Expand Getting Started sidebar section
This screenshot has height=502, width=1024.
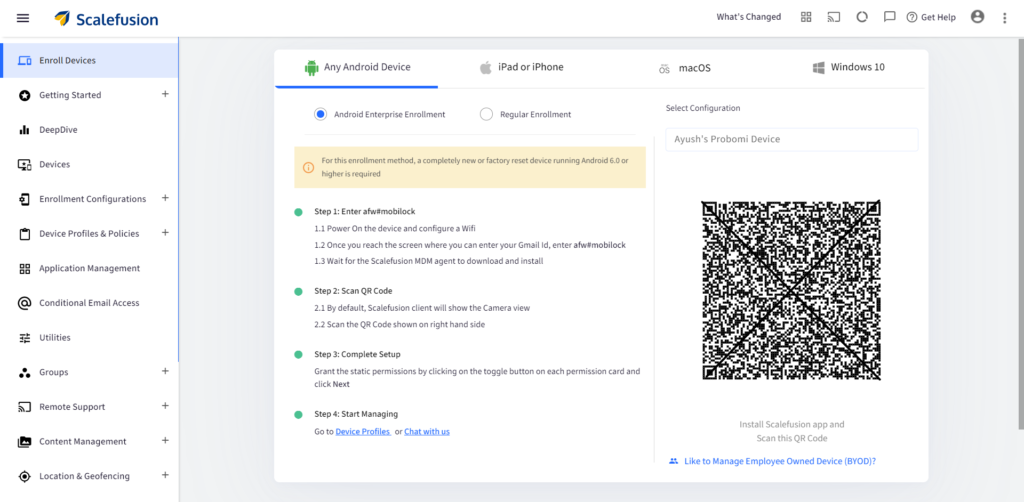(165, 95)
